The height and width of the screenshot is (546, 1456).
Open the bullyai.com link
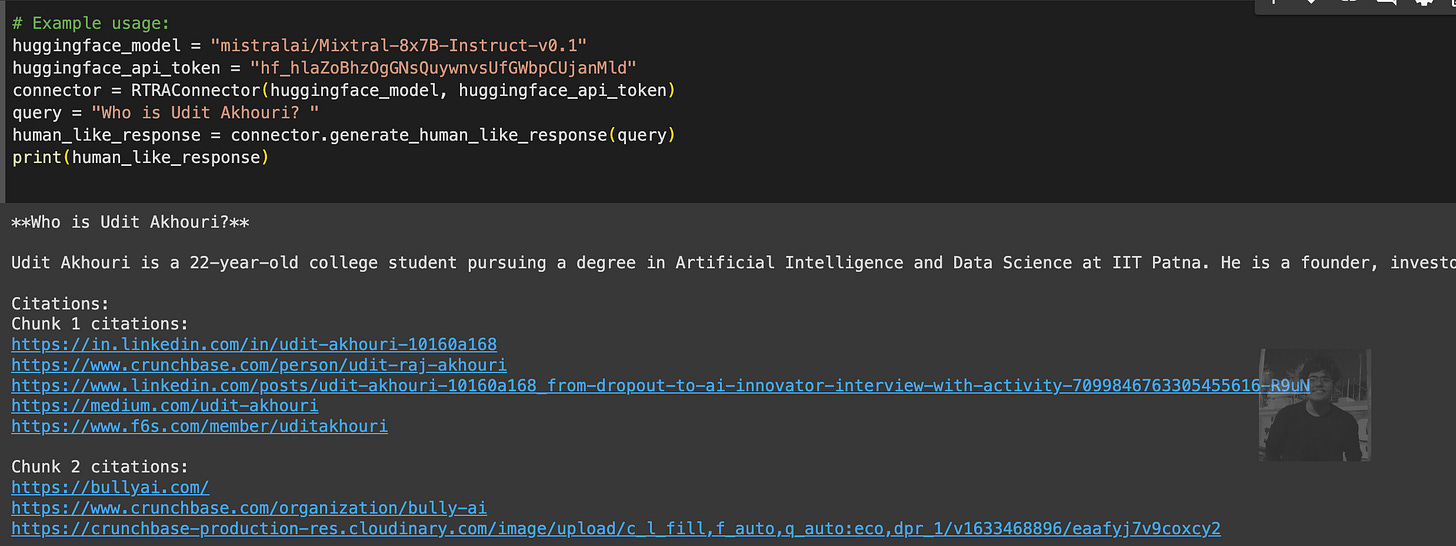point(110,488)
